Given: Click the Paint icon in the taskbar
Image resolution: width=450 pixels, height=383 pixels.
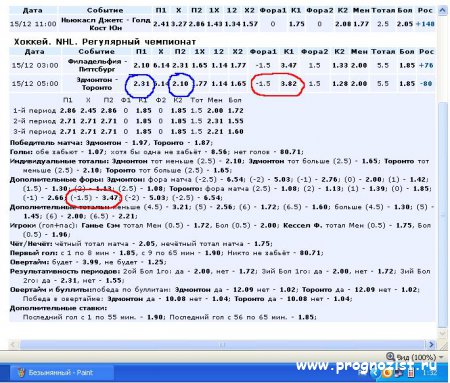Looking at the screenshot, I should 21,373.
